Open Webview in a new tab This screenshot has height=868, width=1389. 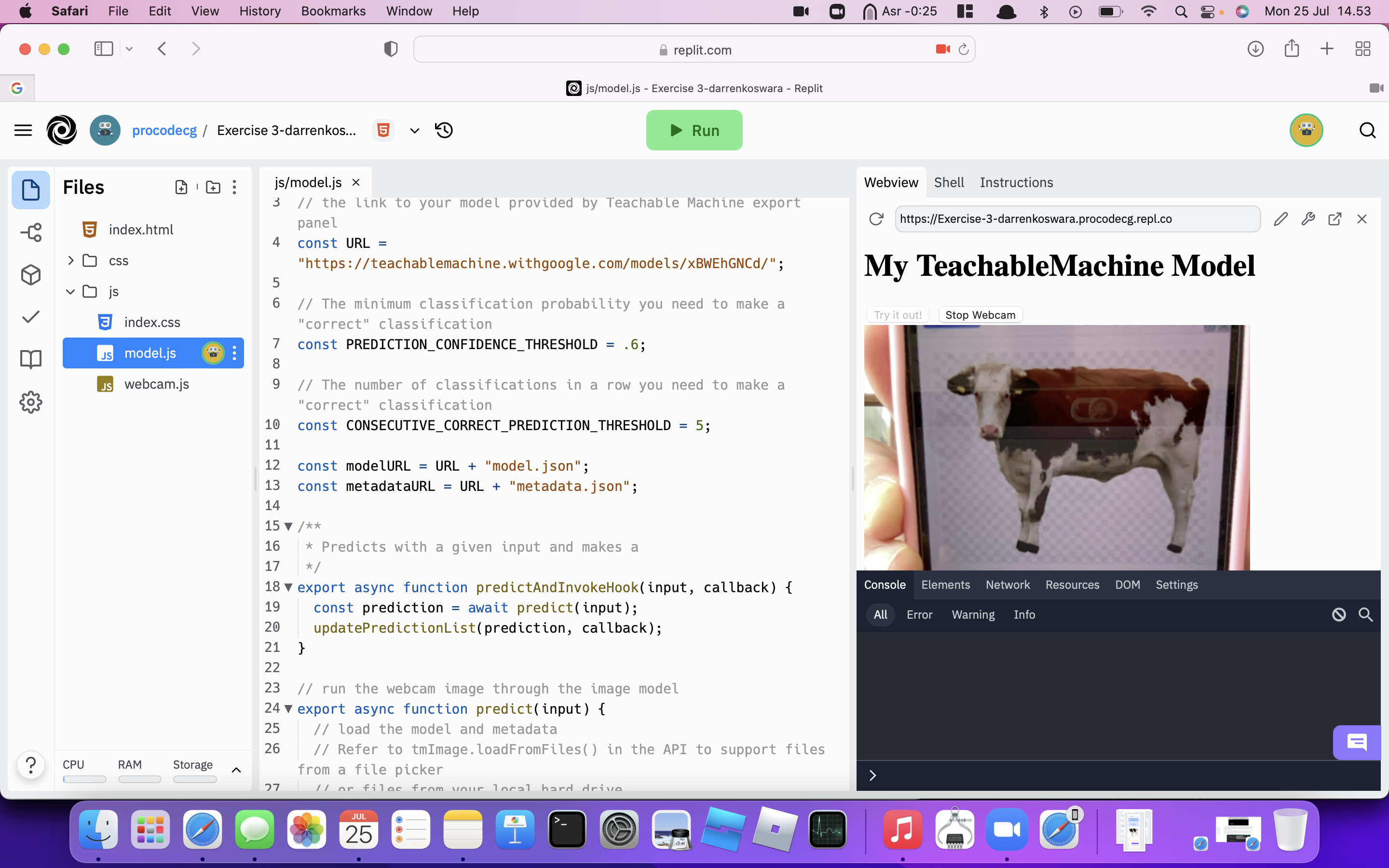pos(1335,219)
